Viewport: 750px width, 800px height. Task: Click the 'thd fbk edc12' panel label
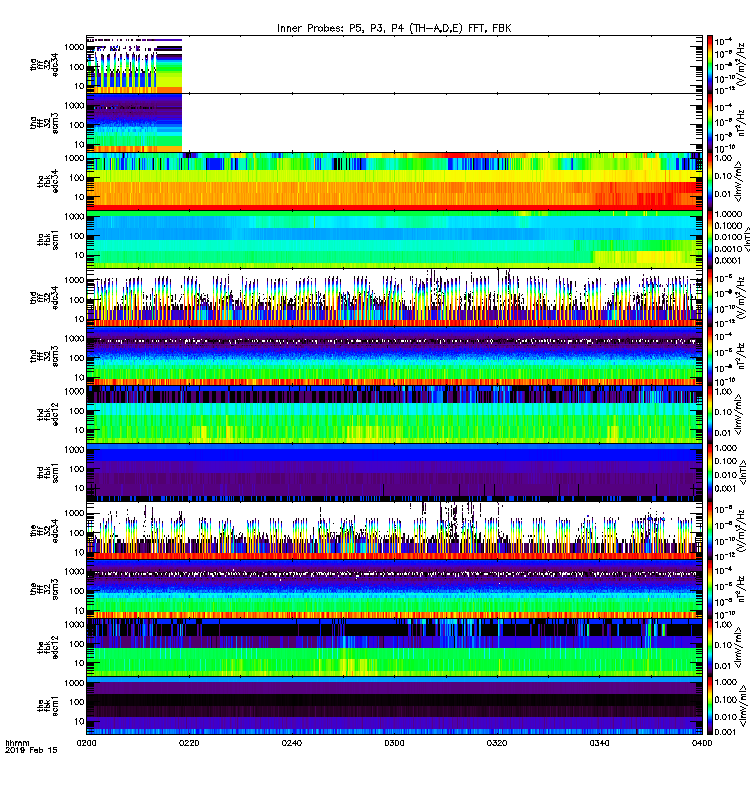point(48,414)
